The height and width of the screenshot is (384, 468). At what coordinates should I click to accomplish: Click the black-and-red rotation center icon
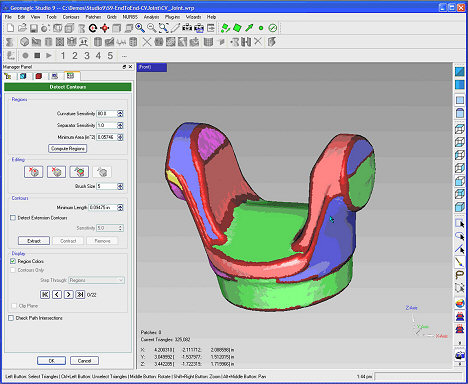click(x=93, y=28)
